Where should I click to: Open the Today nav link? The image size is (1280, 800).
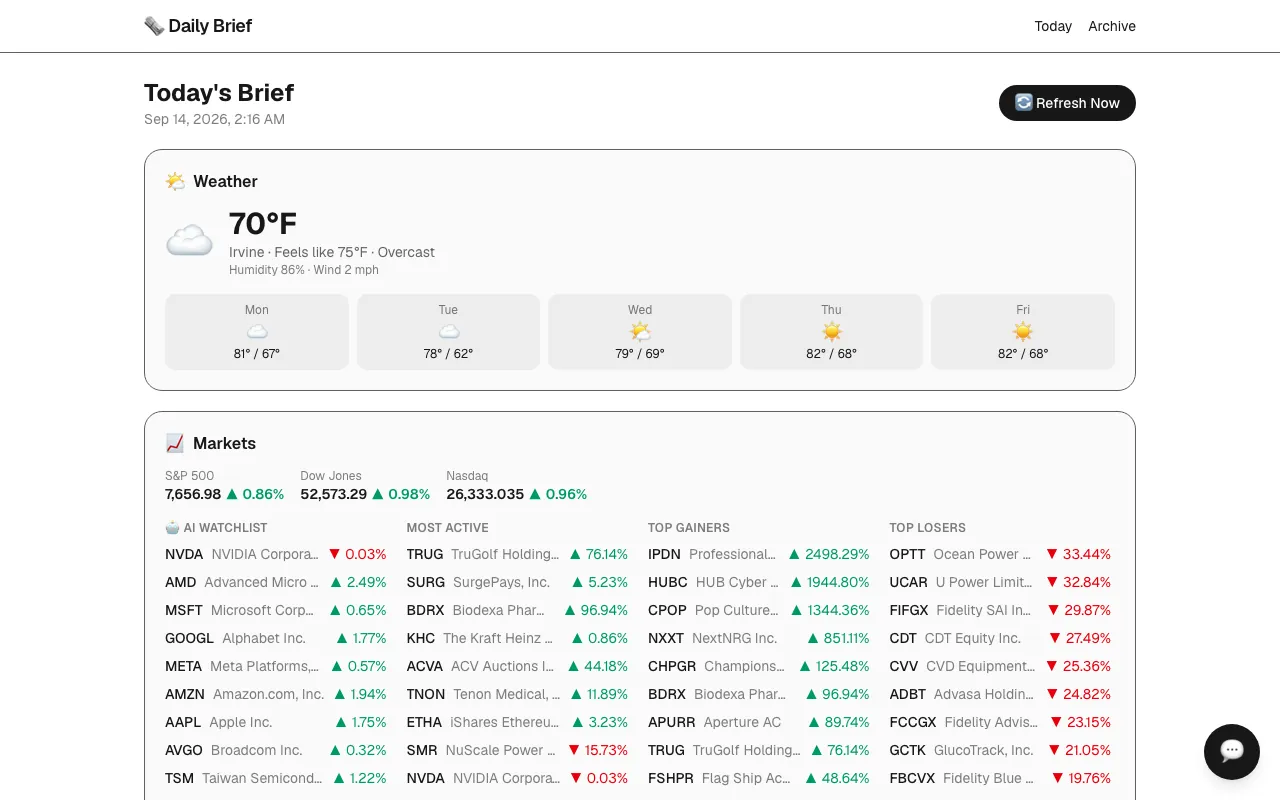[x=1053, y=26]
